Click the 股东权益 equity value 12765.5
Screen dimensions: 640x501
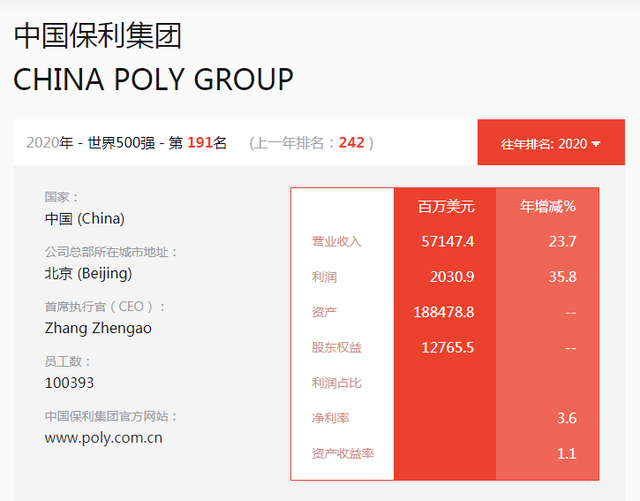click(x=448, y=348)
